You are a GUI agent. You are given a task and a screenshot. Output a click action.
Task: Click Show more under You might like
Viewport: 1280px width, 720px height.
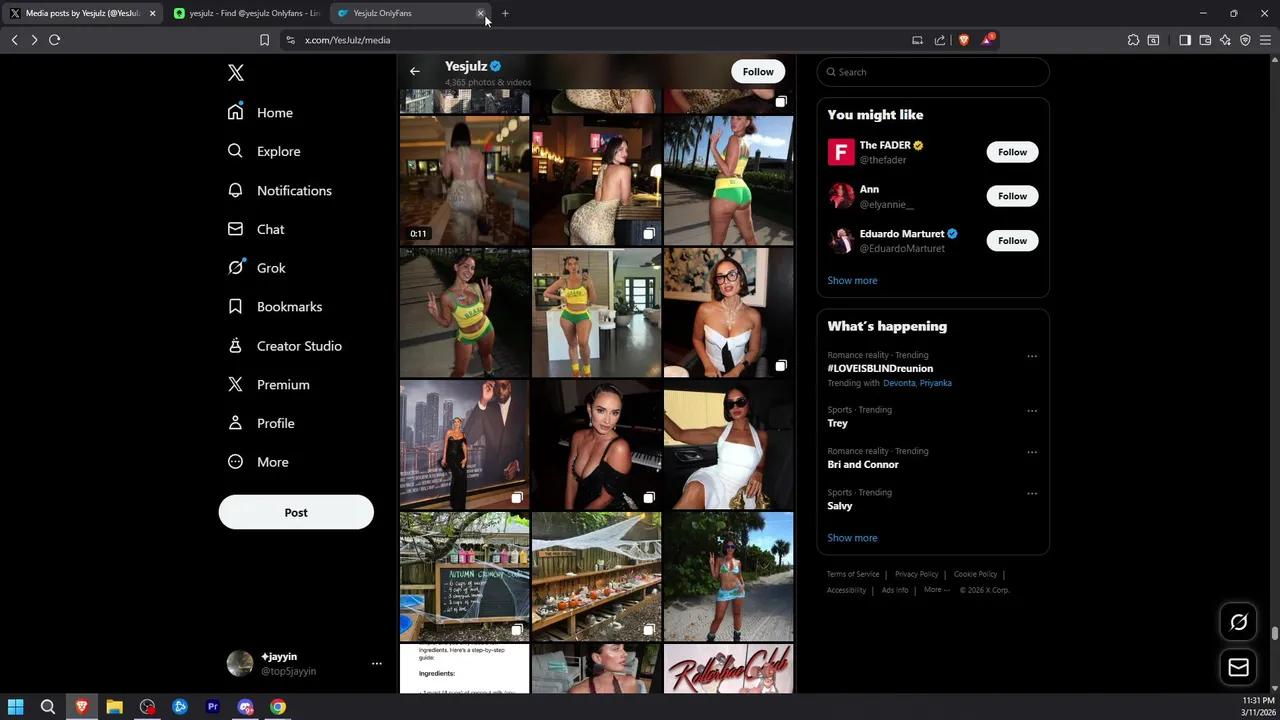(x=852, y=280)
